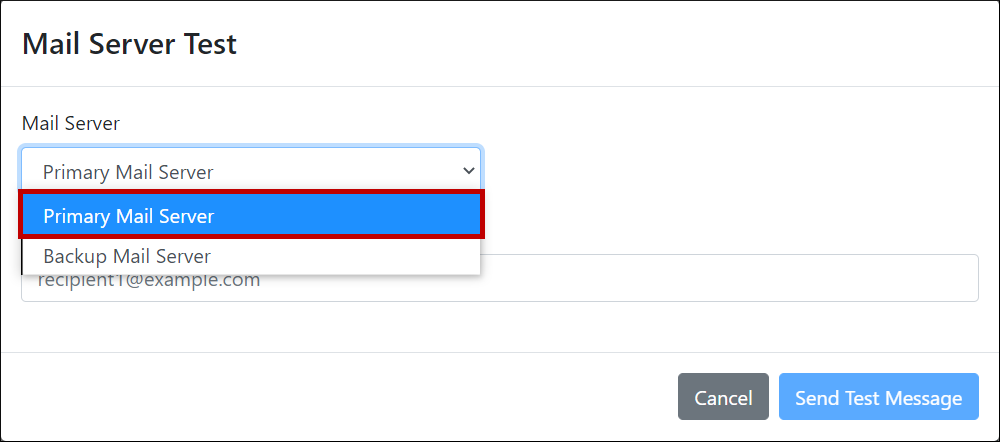Send the test email message
This screenshot has height=442, width=1000.
tap(878, 397)
